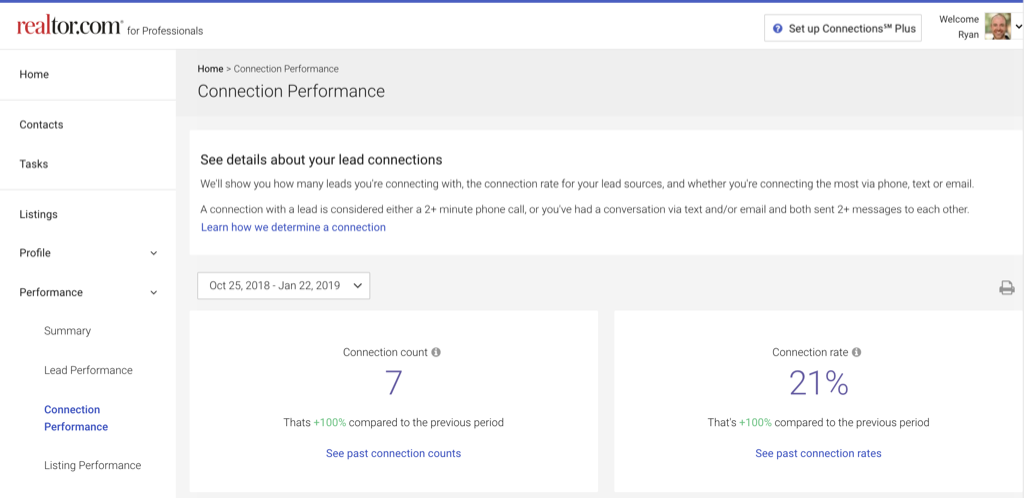Screen dimensions: 1024x498
Task: Expand the Profile menu chevron
Action: (x=154, y=254)
